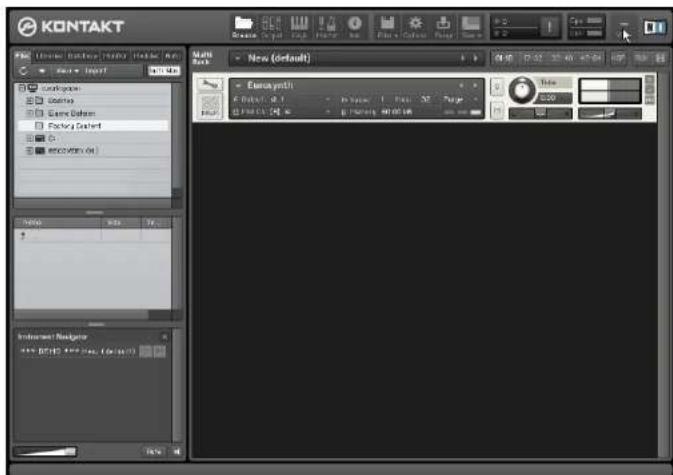
Task: Toggle the bottom small button at instrument header right edge
Action: (650, 100)
